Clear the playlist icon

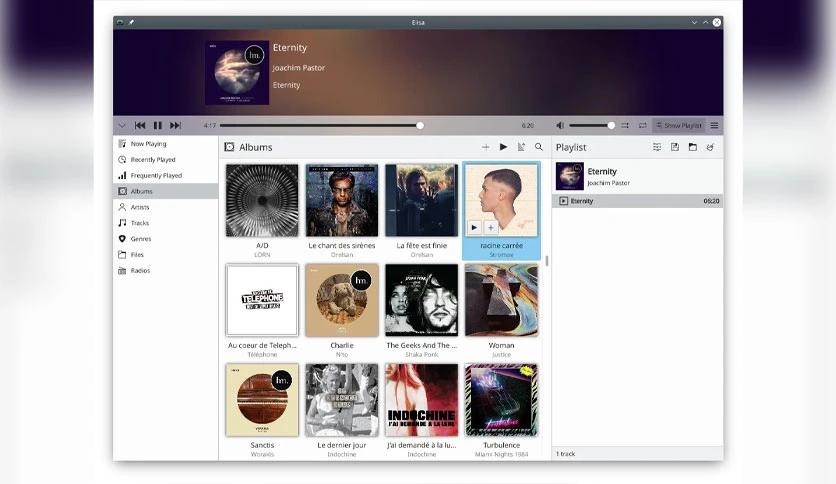(x=710, y=147)
